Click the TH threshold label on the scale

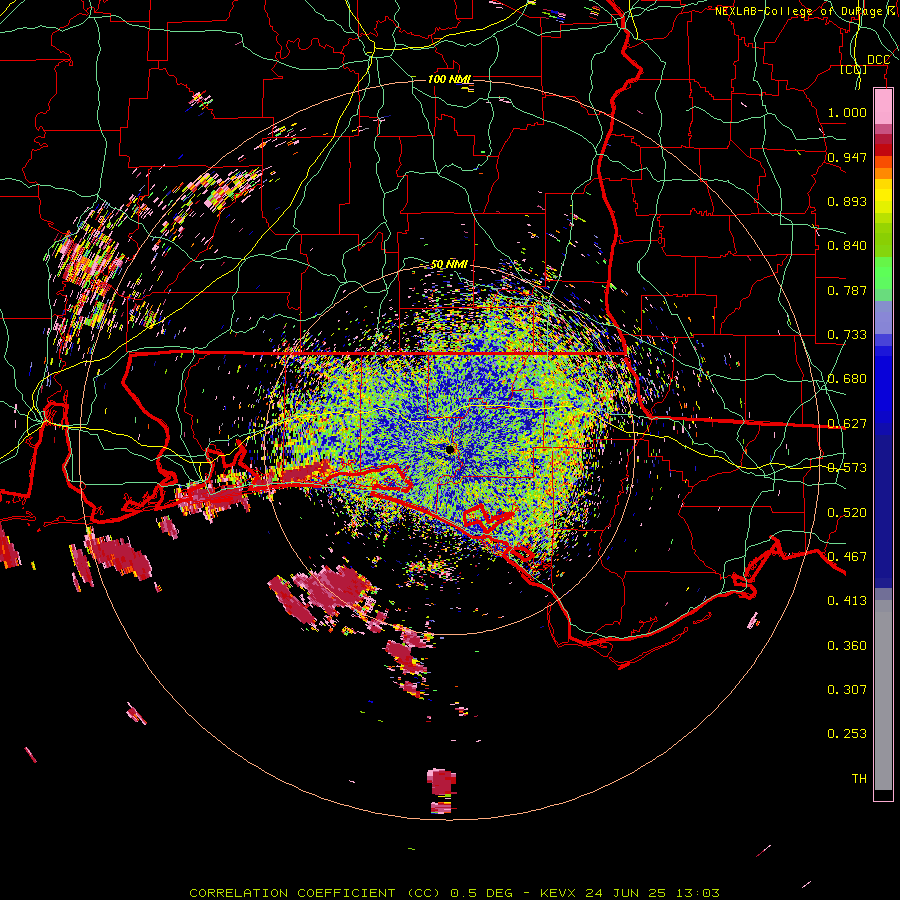859,779
